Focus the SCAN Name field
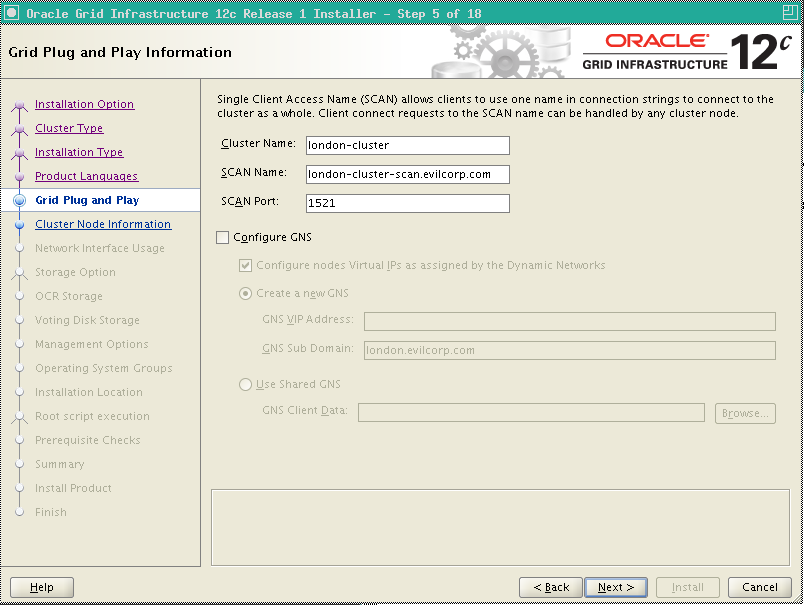This screenshot has height=605, width=804. (x=408, y=174)
